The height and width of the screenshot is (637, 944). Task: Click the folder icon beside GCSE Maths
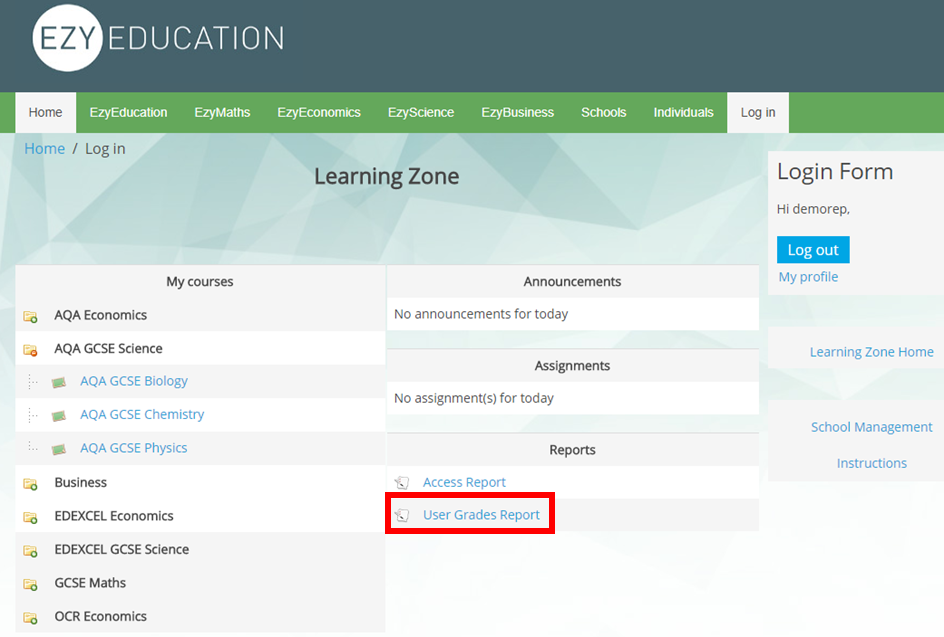point(30,584)
